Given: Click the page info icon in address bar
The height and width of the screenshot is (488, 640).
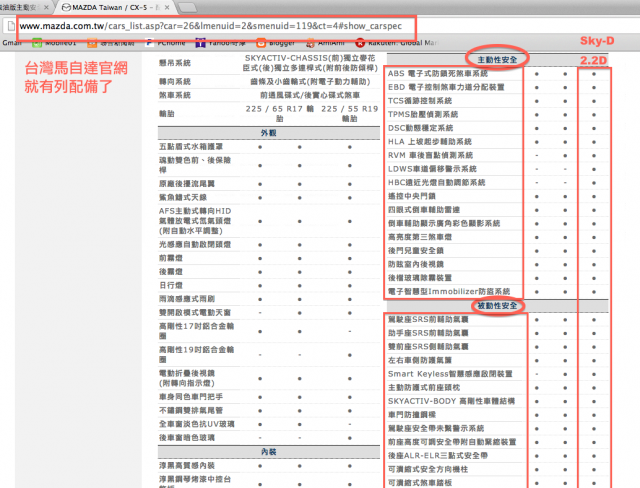Looking at the screenshot, I should coord(11,27).
